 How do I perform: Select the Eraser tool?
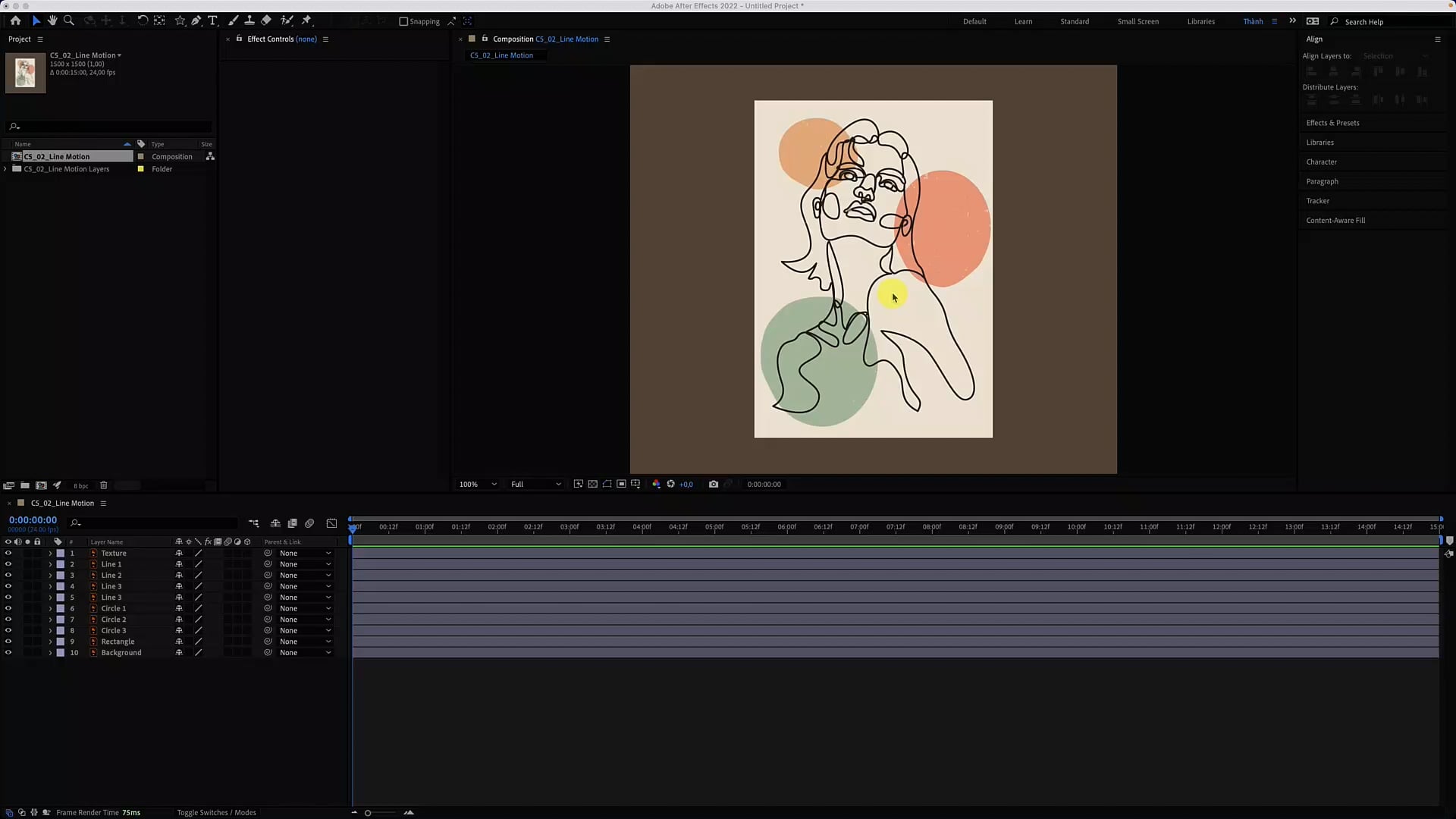(x=266, y=20)
